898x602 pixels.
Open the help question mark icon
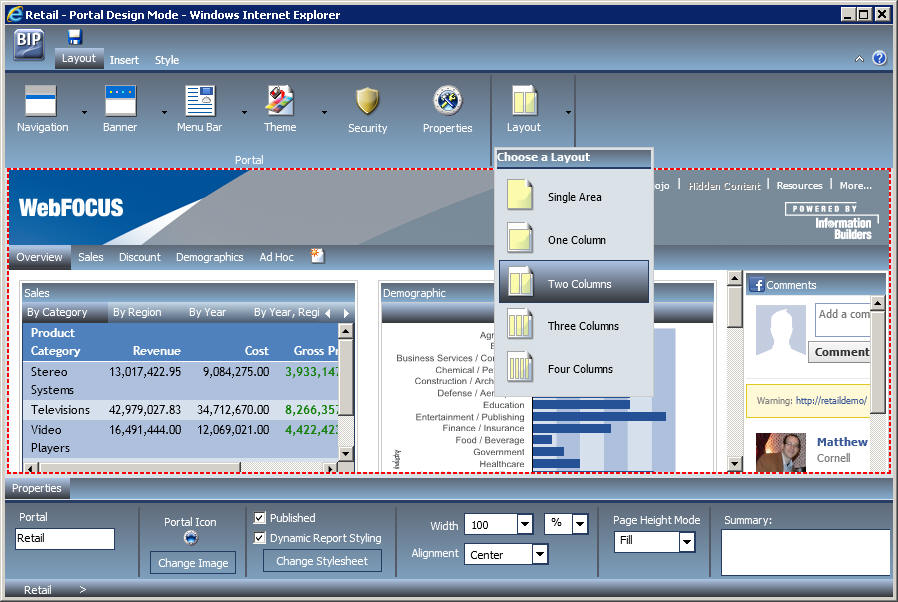click(x=879, y=58)
